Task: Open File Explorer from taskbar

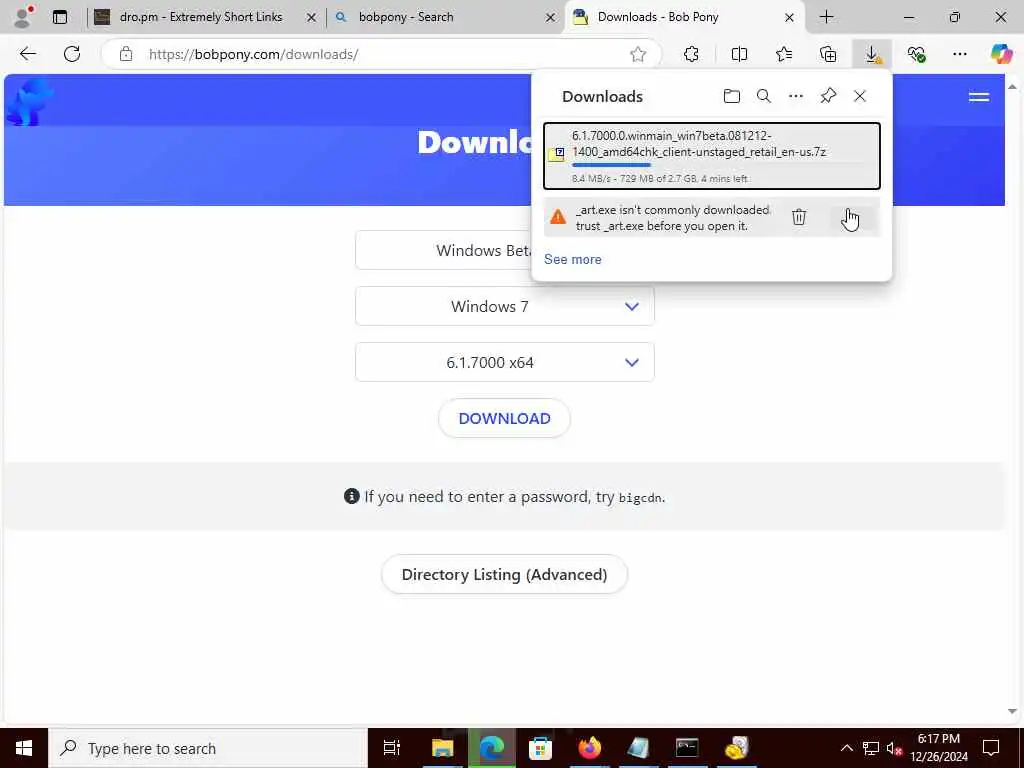Action: pos(442,748)
